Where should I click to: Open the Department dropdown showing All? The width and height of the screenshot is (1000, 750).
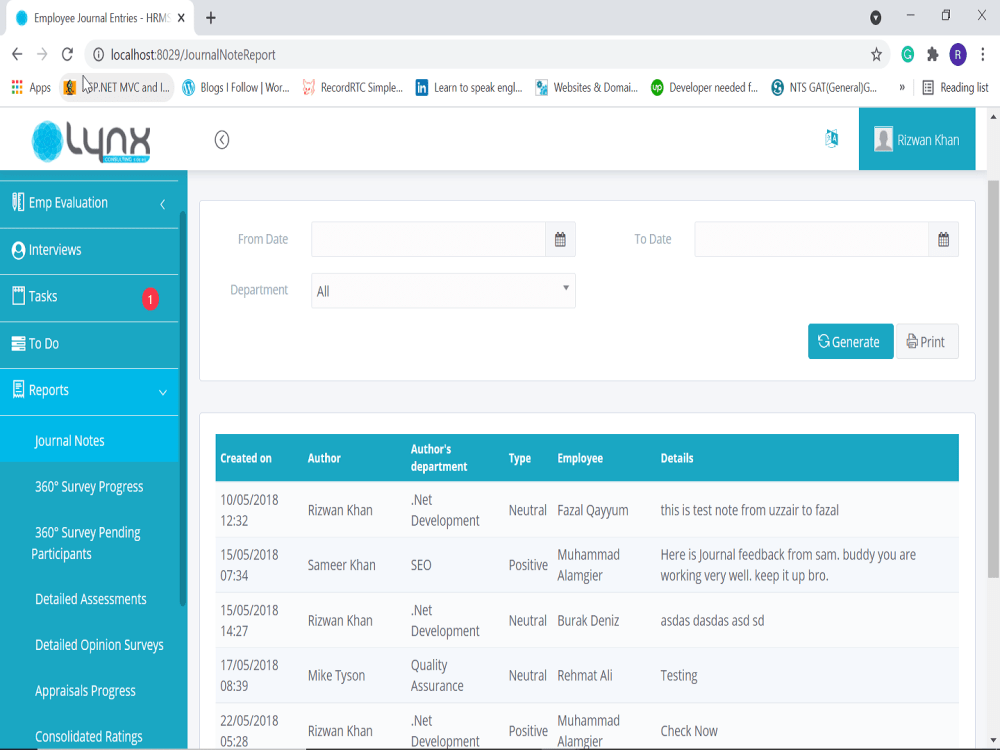[443, 291]
